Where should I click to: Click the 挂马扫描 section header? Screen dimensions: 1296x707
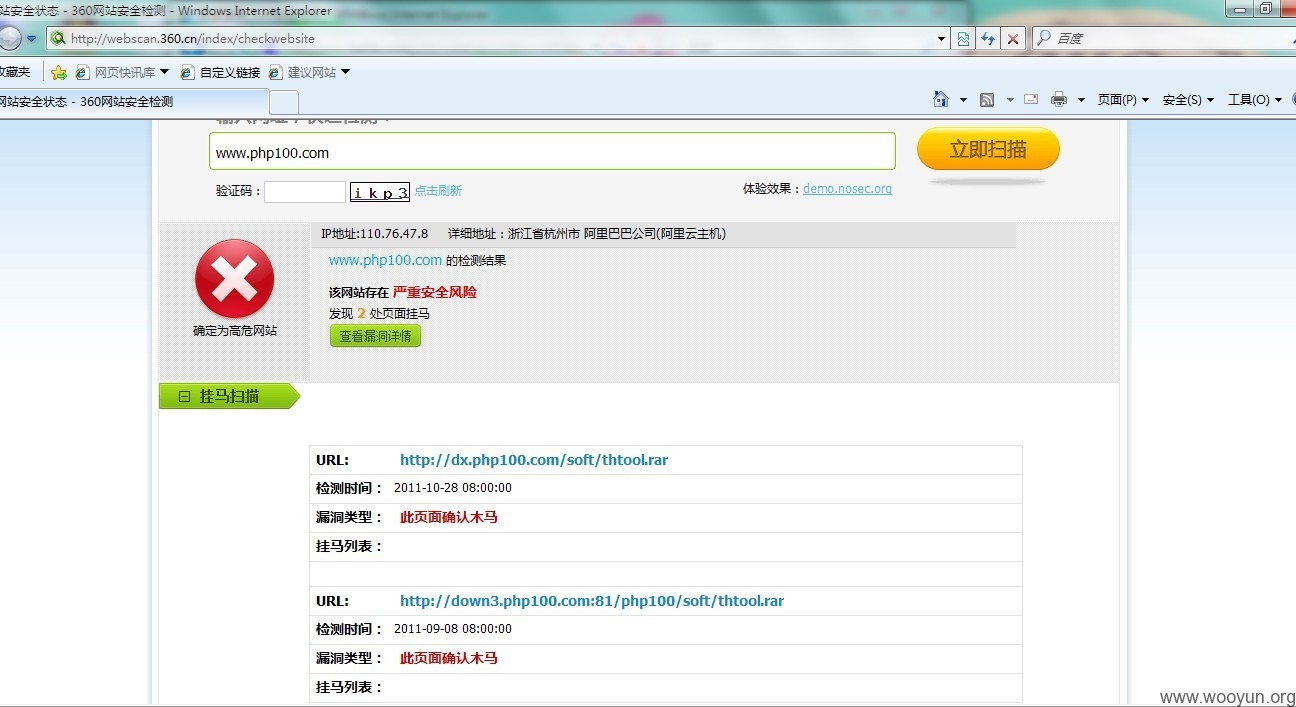229,396
